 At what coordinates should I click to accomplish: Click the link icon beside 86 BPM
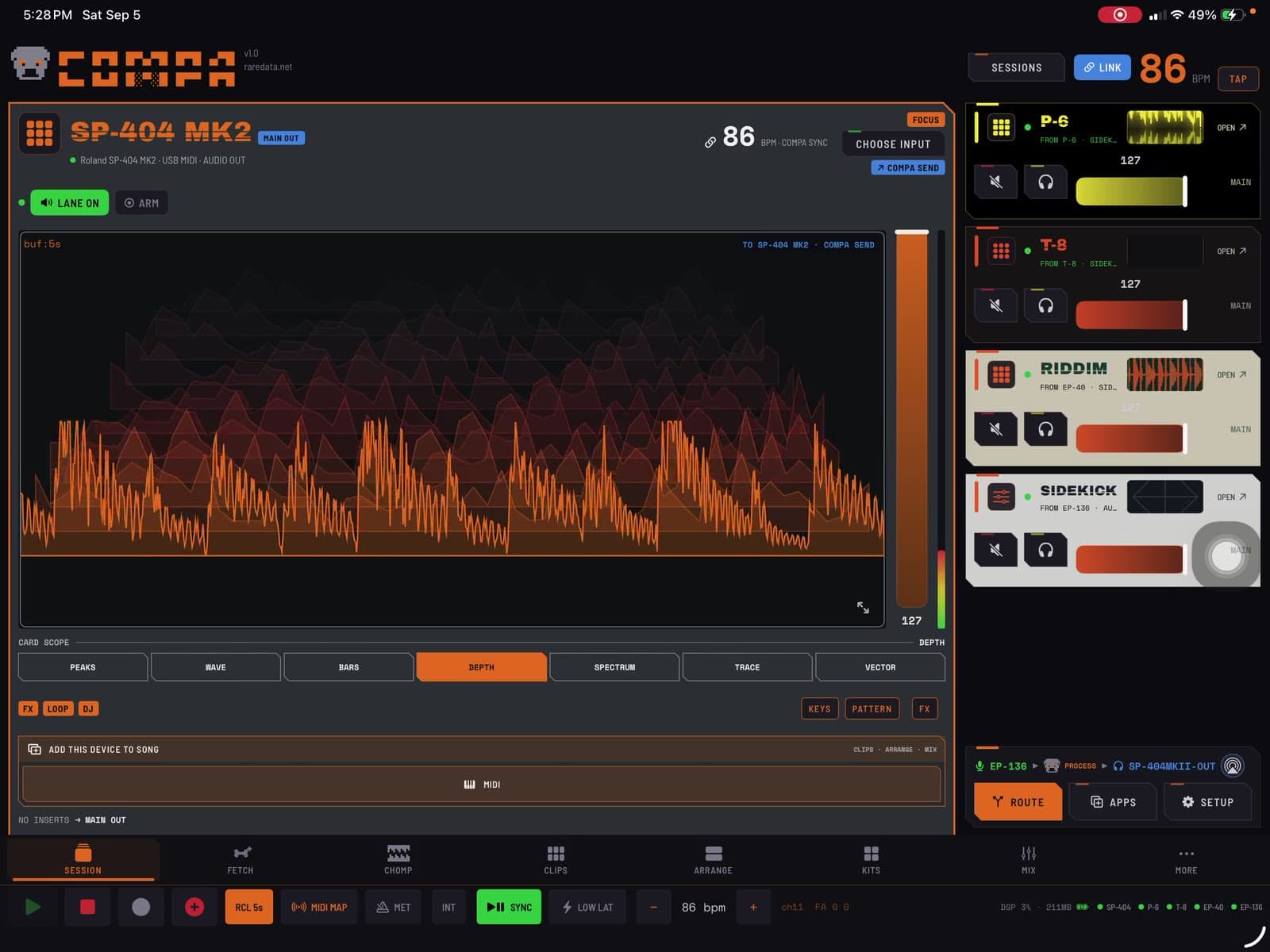pos(710,142)
